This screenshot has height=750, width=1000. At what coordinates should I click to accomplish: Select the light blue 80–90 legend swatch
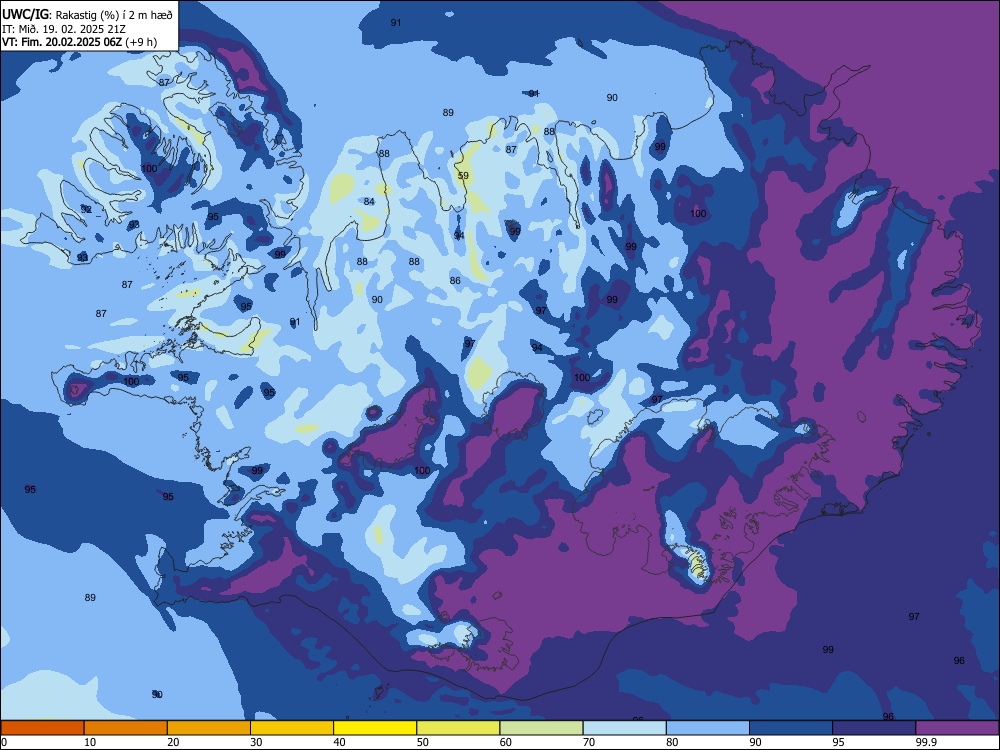pos(708,728)
